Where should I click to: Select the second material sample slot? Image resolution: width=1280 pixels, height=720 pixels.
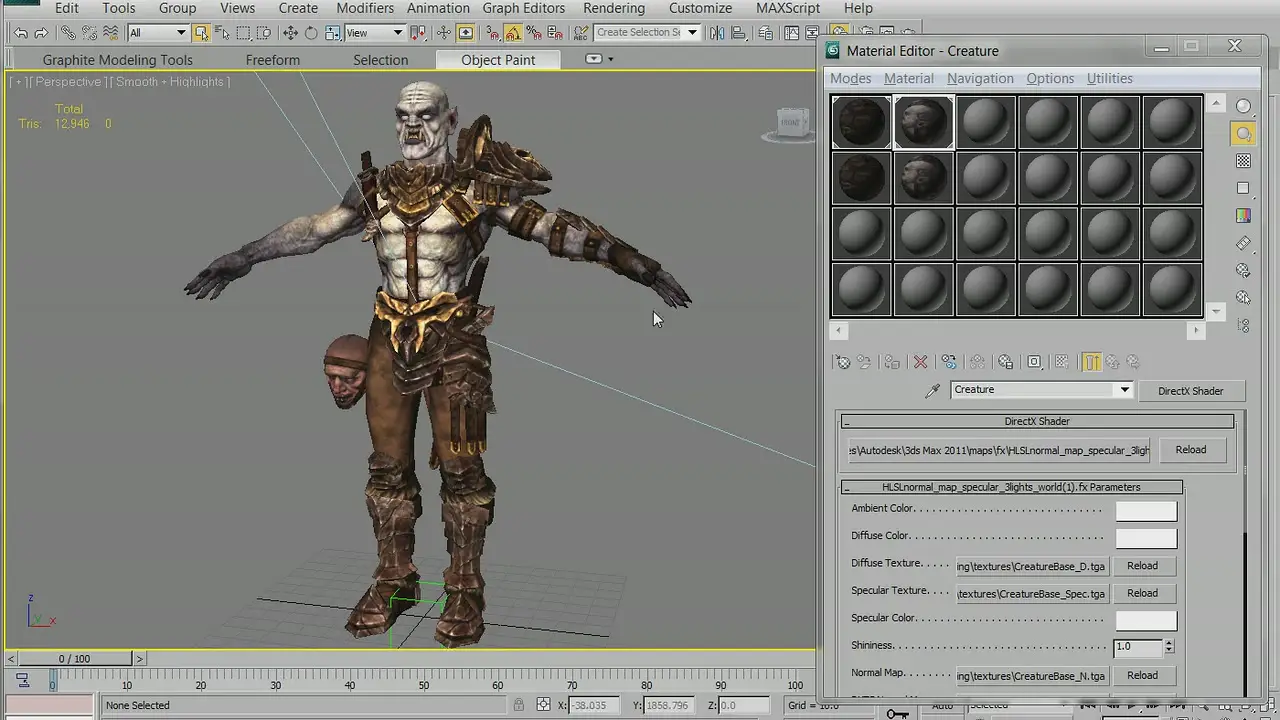(x=923, y=122)
